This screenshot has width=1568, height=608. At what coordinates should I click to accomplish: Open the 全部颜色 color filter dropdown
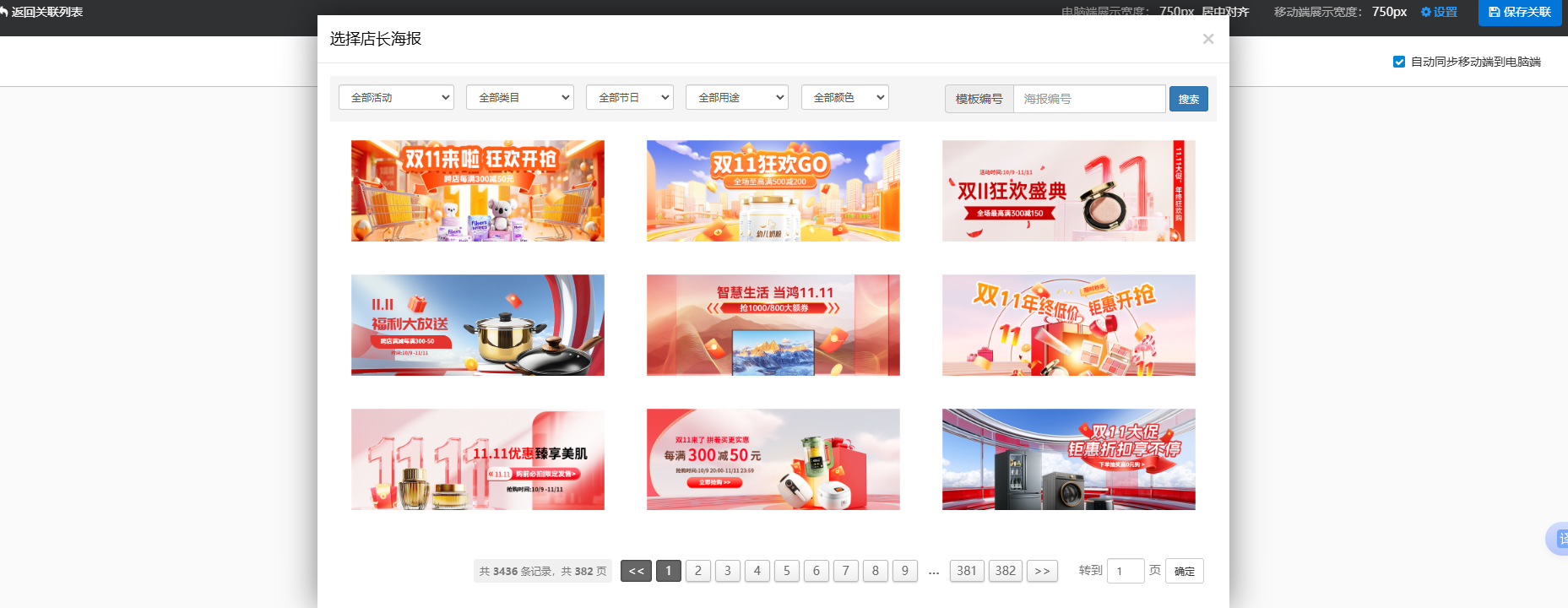pyautogui.click(x=844, y=98)
